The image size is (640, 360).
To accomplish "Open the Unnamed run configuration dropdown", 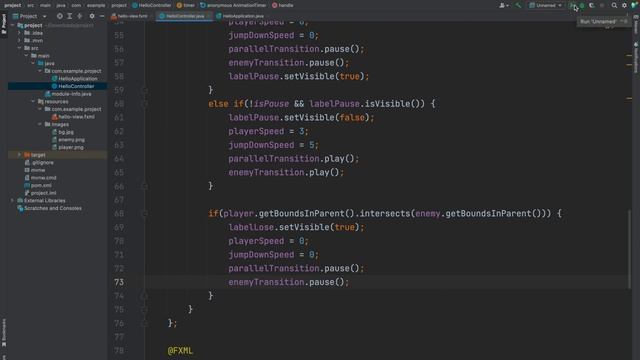I will pyautogui.click(x=545, y=5).
